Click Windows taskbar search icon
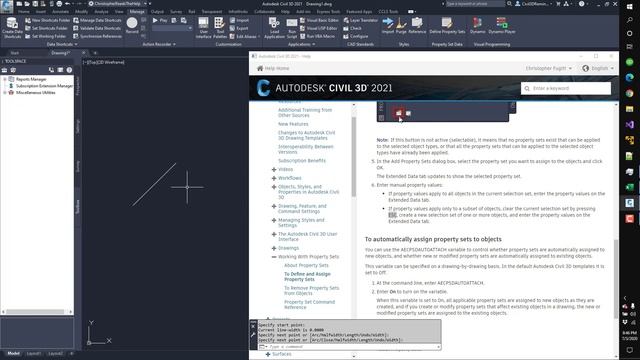Viewport: 640px width, 360px height. pyautogui.click(x=630, y=20)
